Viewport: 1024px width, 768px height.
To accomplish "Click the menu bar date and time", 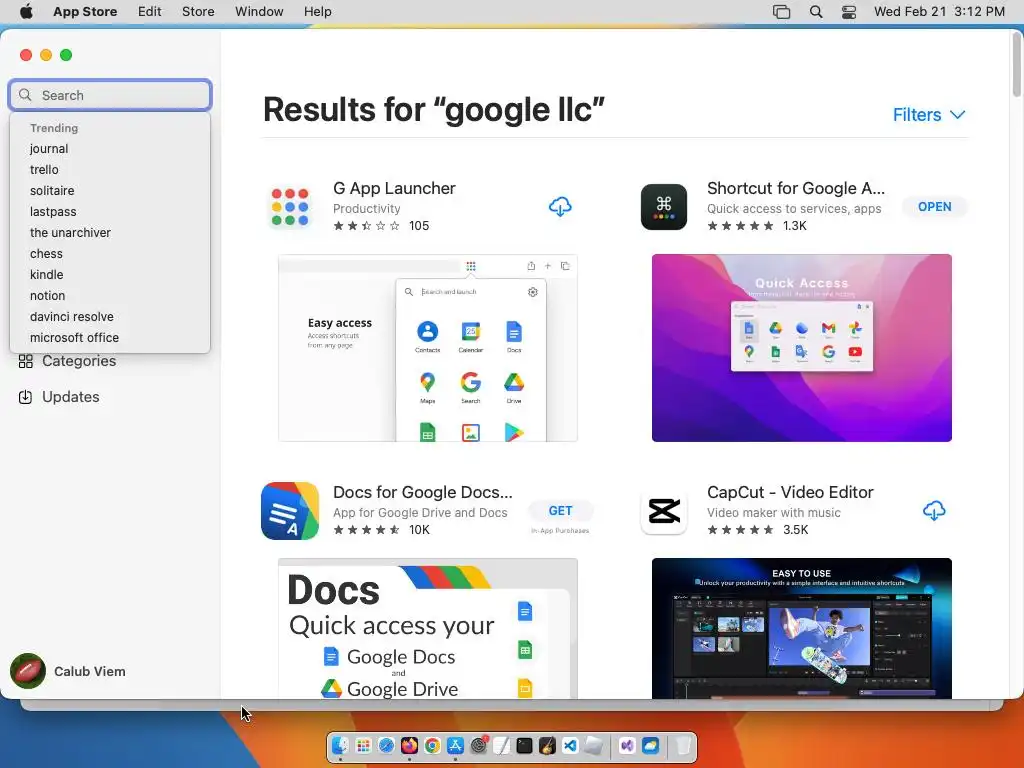I will click(x=939, y=12).
